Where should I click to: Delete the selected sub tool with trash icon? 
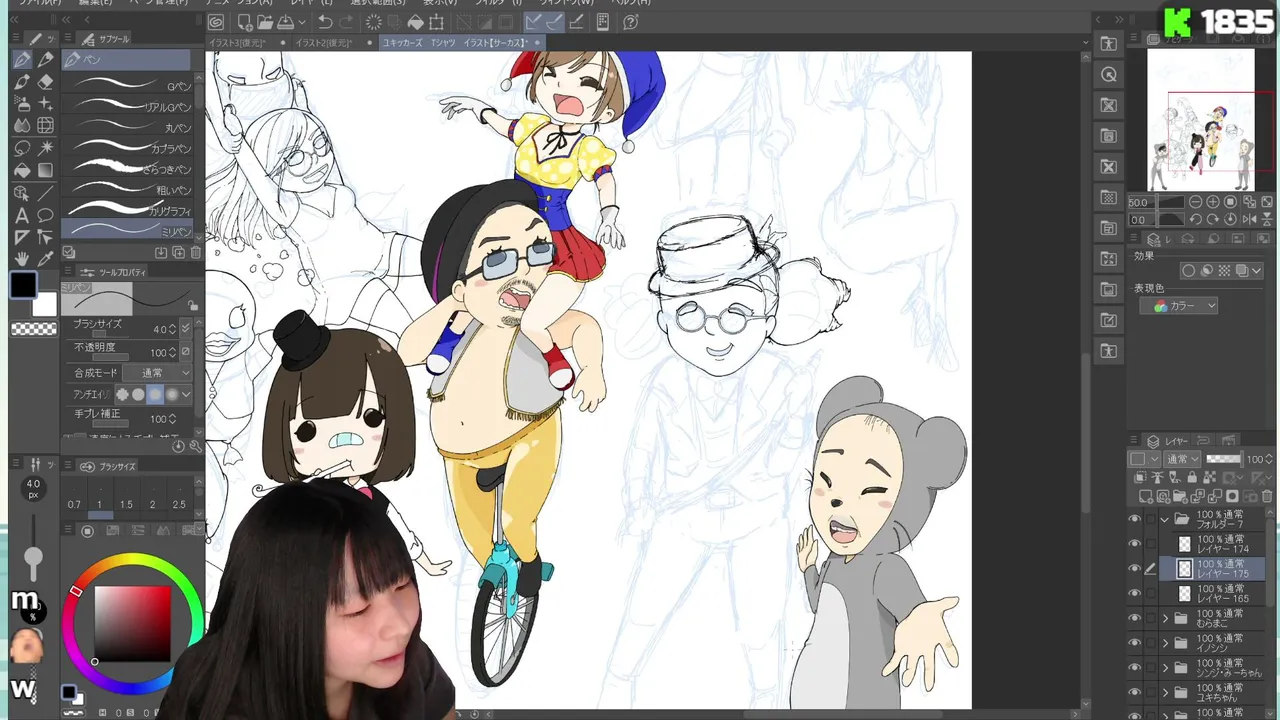196,253
